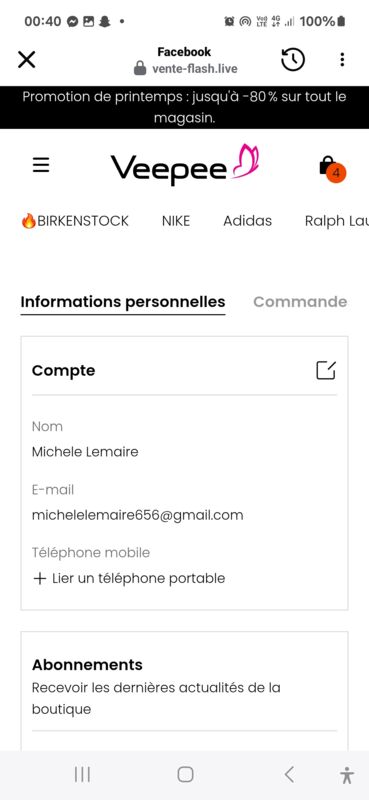Image resolution: width=369 pixels, height=800 pixels.
Task: Open the Adidas category
Action: (x=248, y=221)
